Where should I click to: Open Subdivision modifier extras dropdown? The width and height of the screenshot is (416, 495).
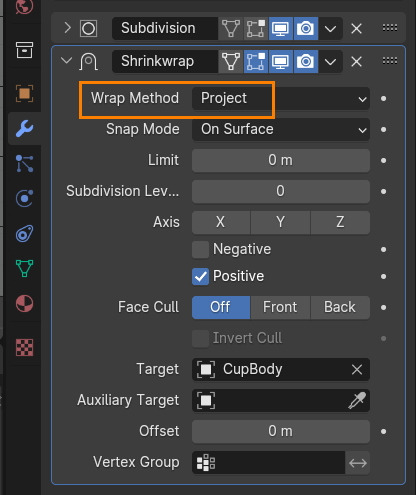coord(330,28)
